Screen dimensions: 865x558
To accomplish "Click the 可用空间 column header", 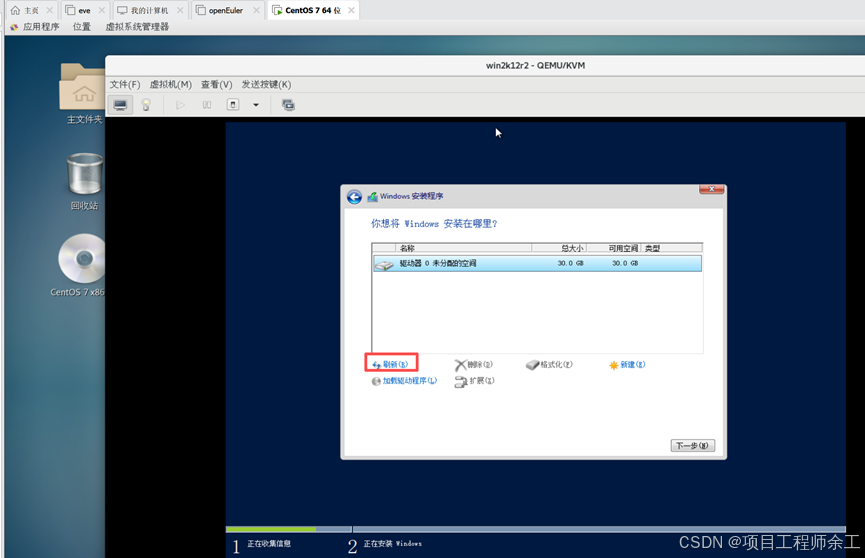I will tap(613, 248).
